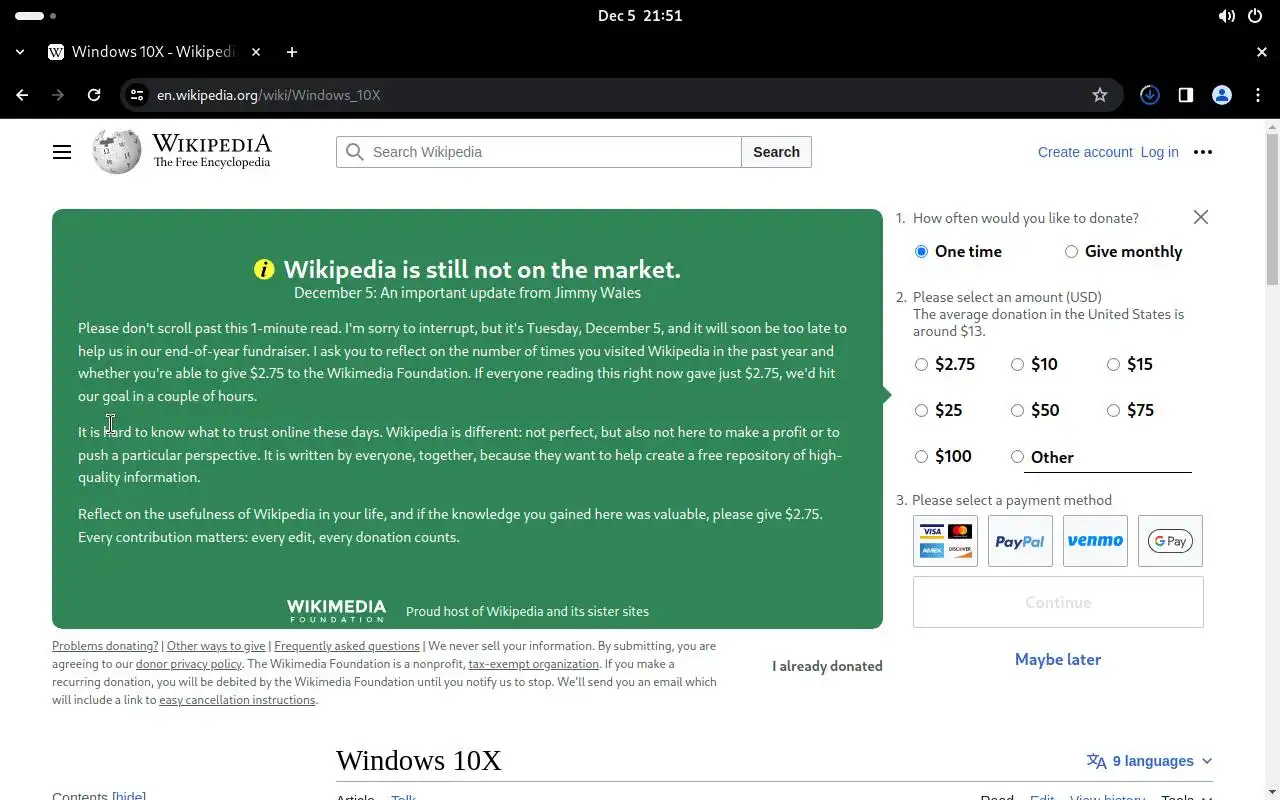The width and height of the screenshot is (1280, 800).
Task: Click the browser forward arrow
Action: click(58, 95)
